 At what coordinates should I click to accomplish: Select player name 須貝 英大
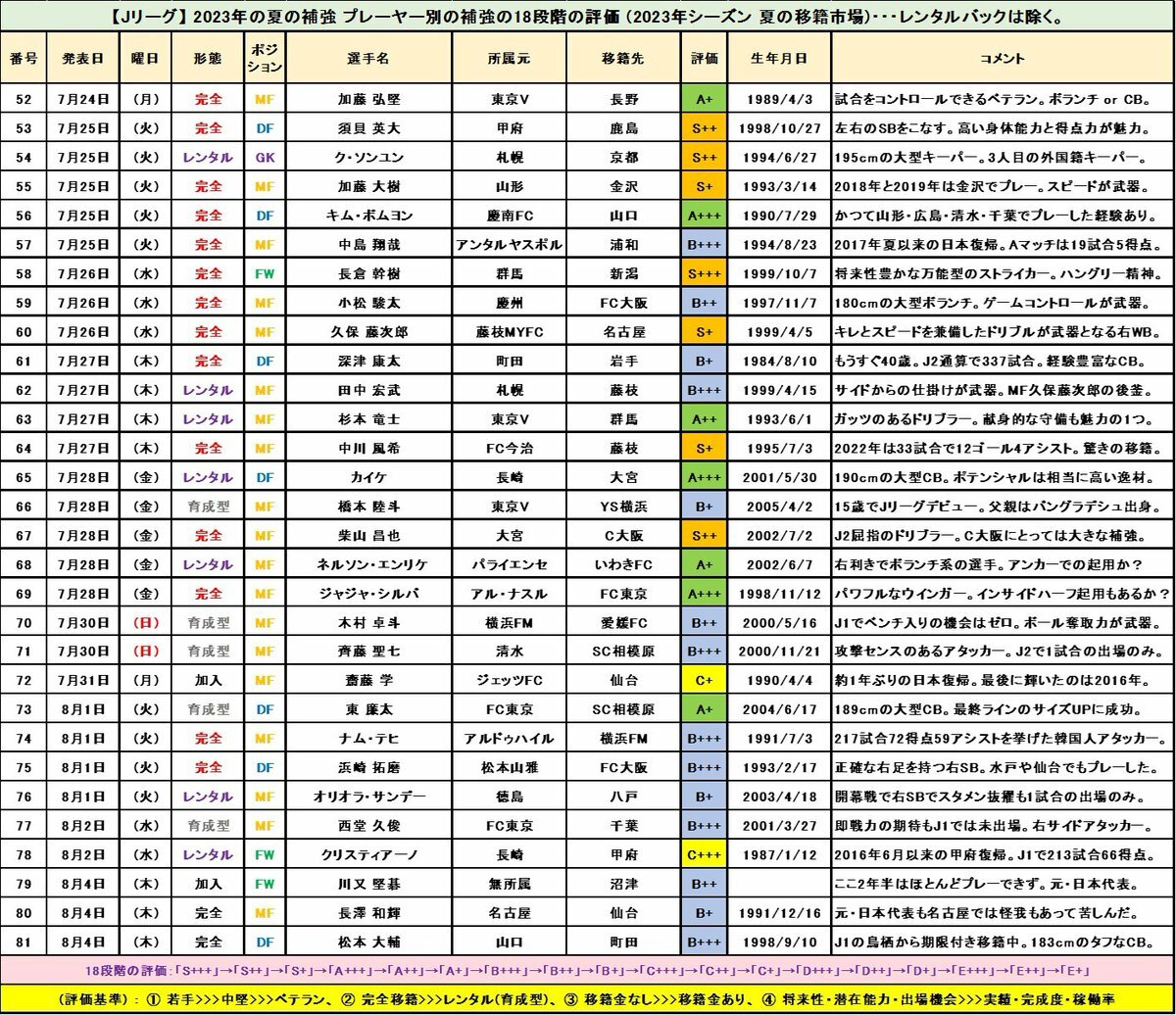pos(368,127)
